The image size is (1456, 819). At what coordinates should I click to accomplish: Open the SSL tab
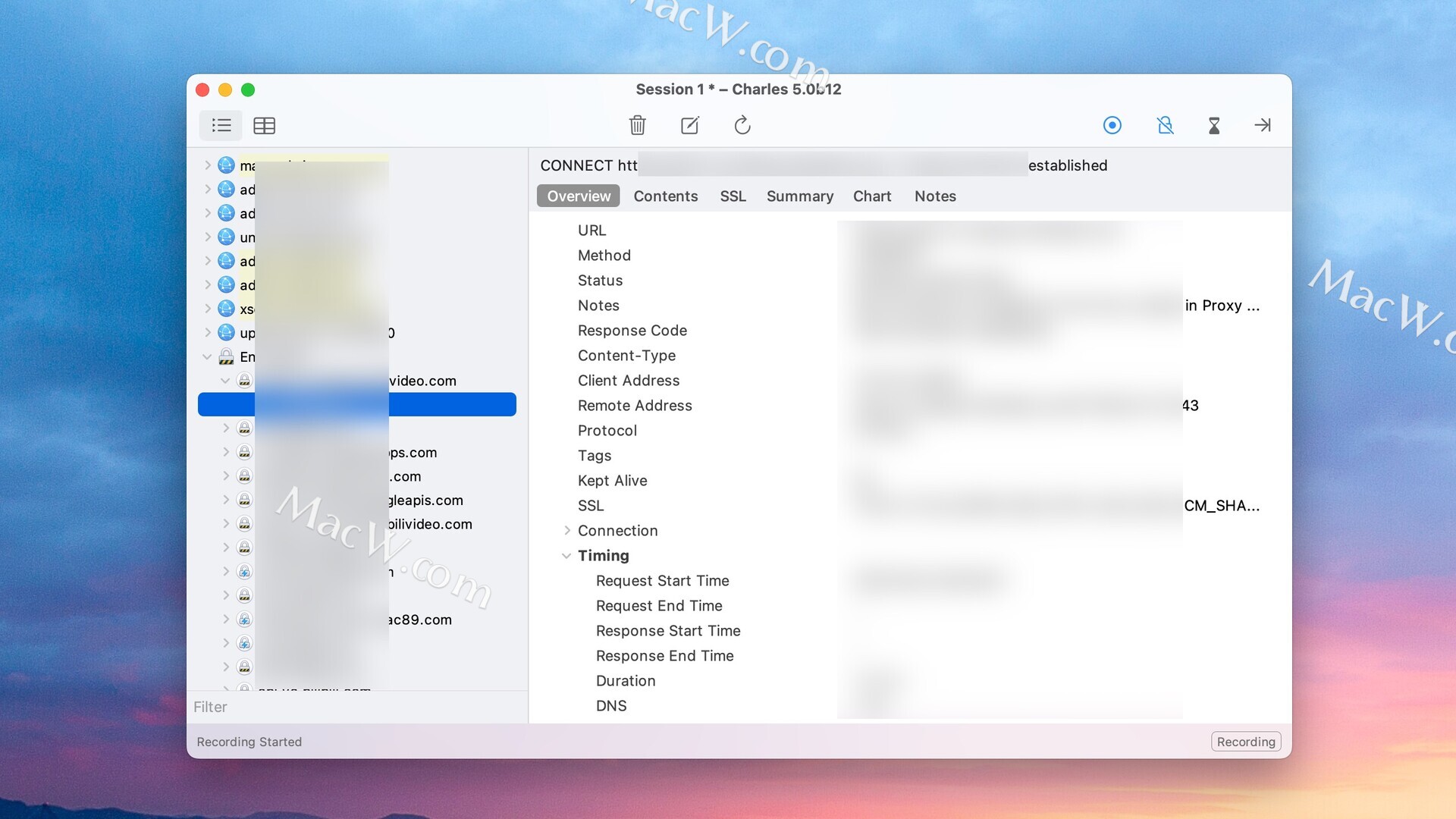pos(733,196)
